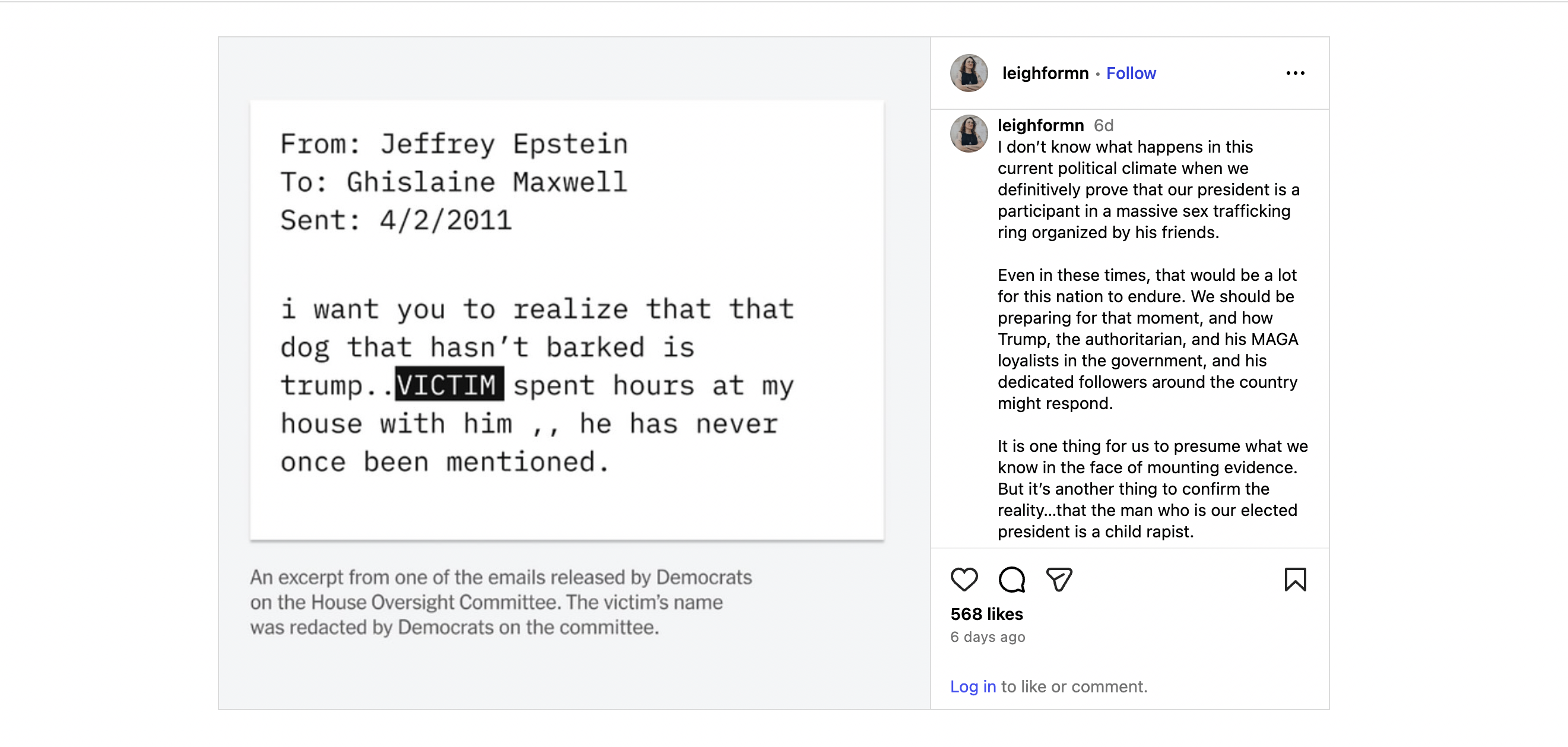Follow the leighformn account
Screen dimensions: 1568x747
coord(1131,73)
